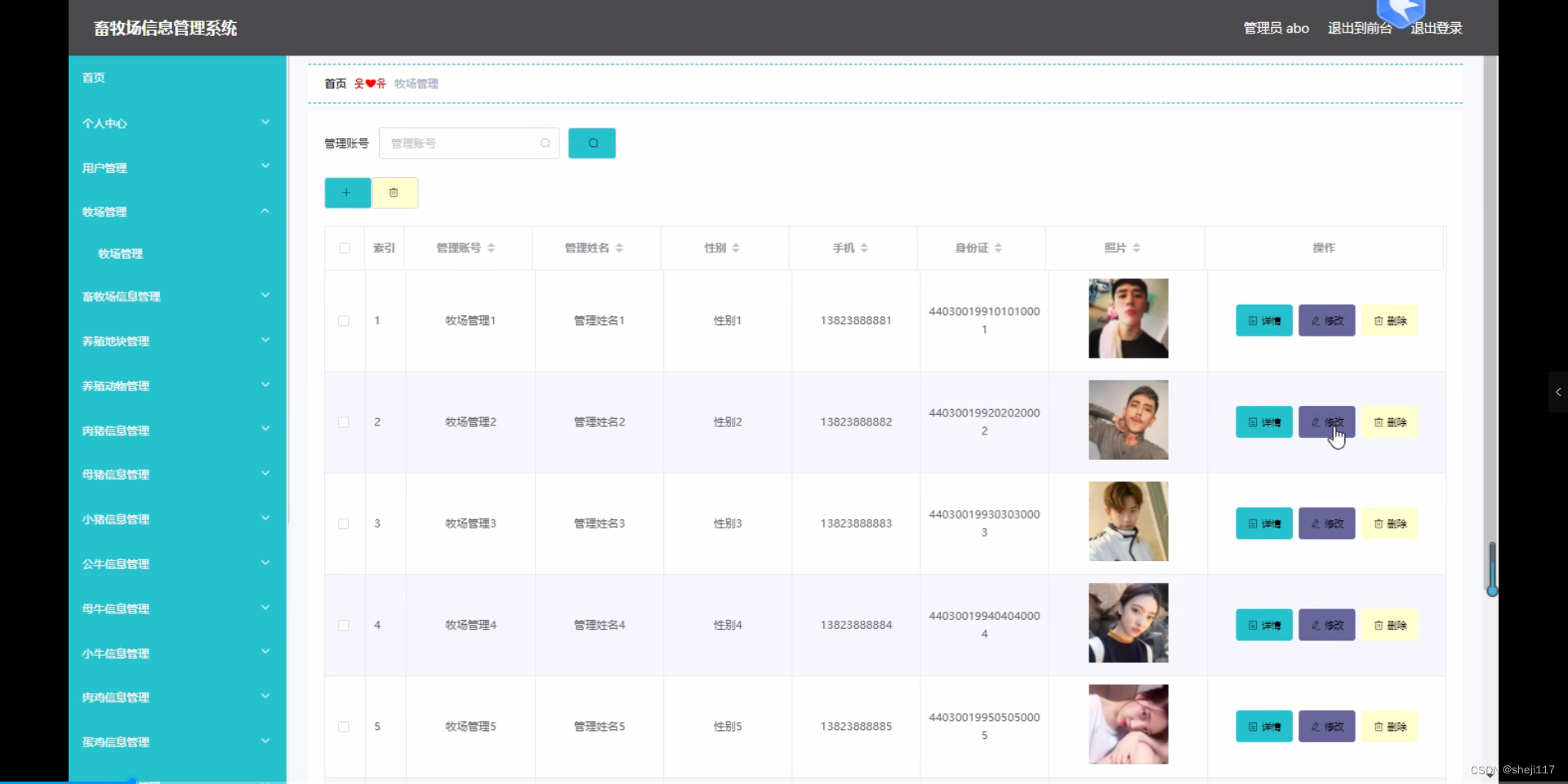Open 详情 details for row 牧场管理4
The height and width of the screenshot is (784, 1568).
pyautogui.click(x=1264, y=625)
